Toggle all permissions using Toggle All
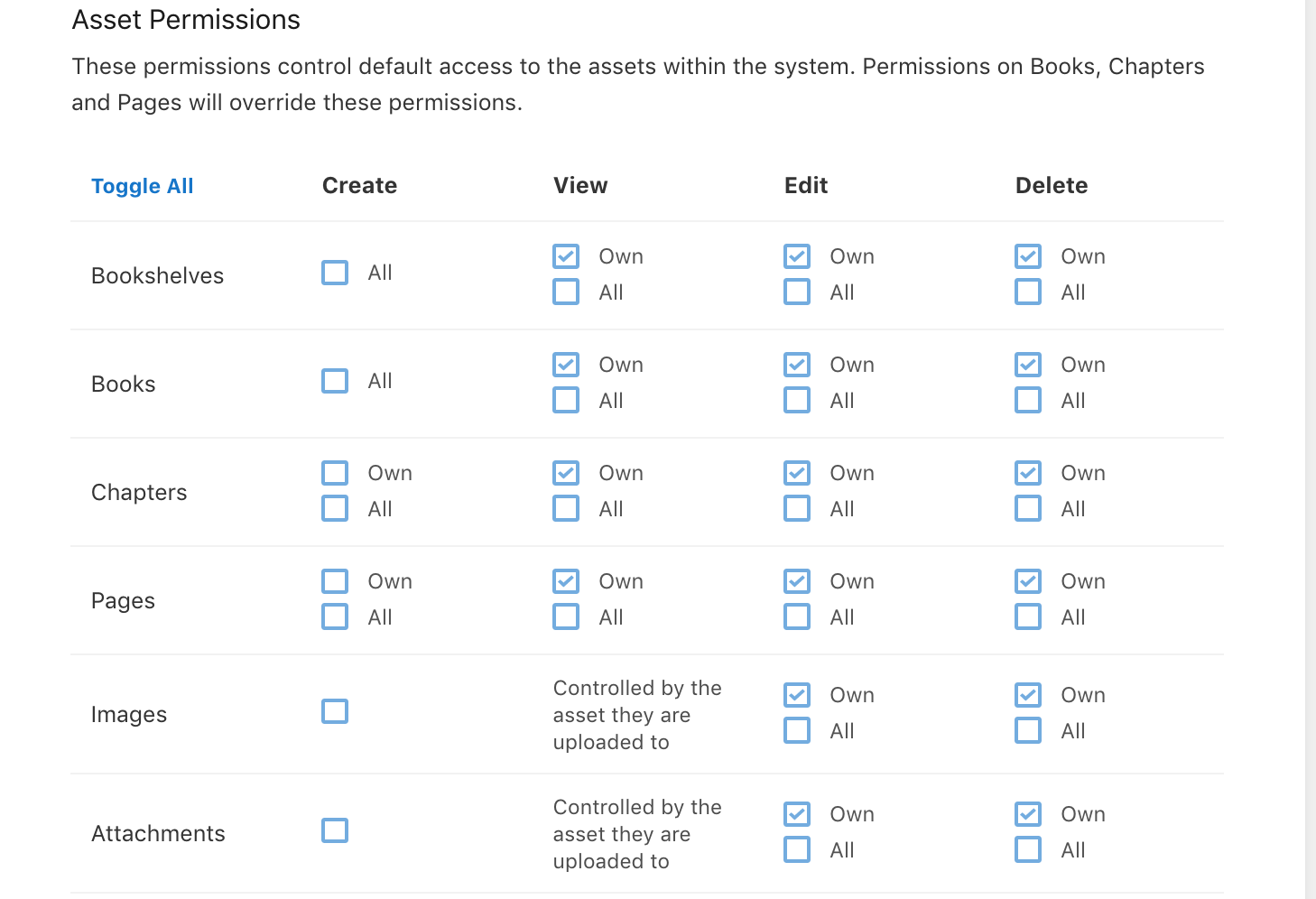Viewport: 1316px width, 899px height. coord(142,186)
